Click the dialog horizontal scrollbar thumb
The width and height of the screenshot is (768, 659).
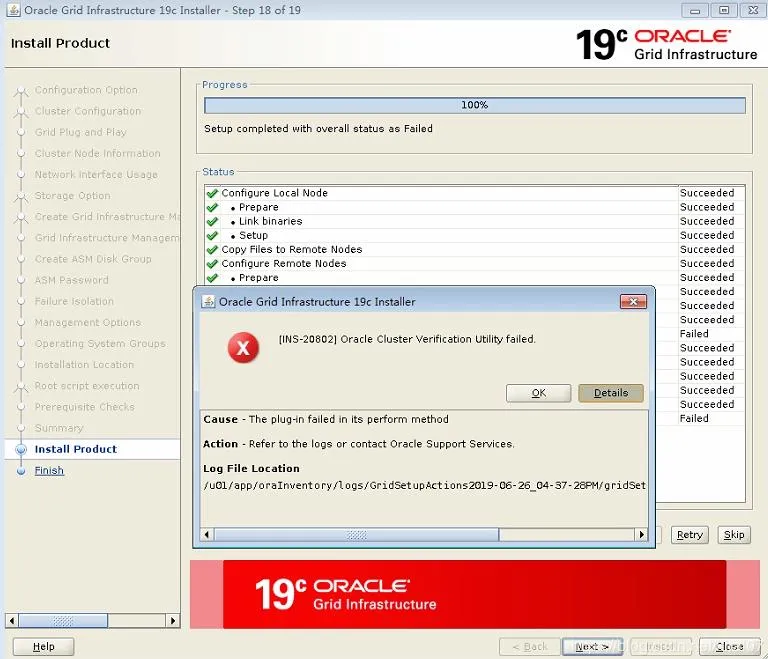pos(356,534)
